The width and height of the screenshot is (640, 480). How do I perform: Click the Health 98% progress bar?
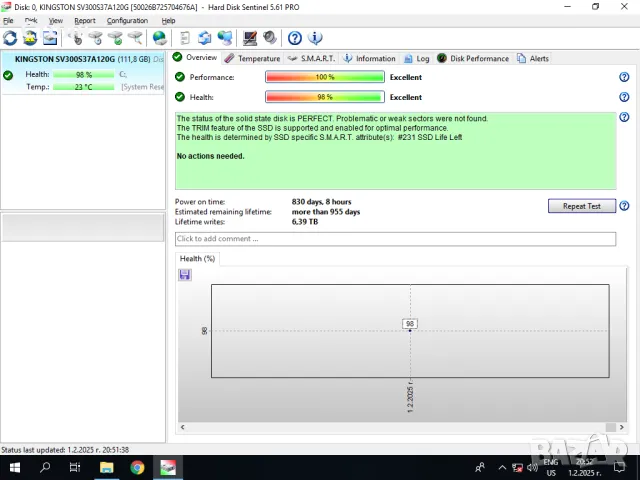[325, 97]
